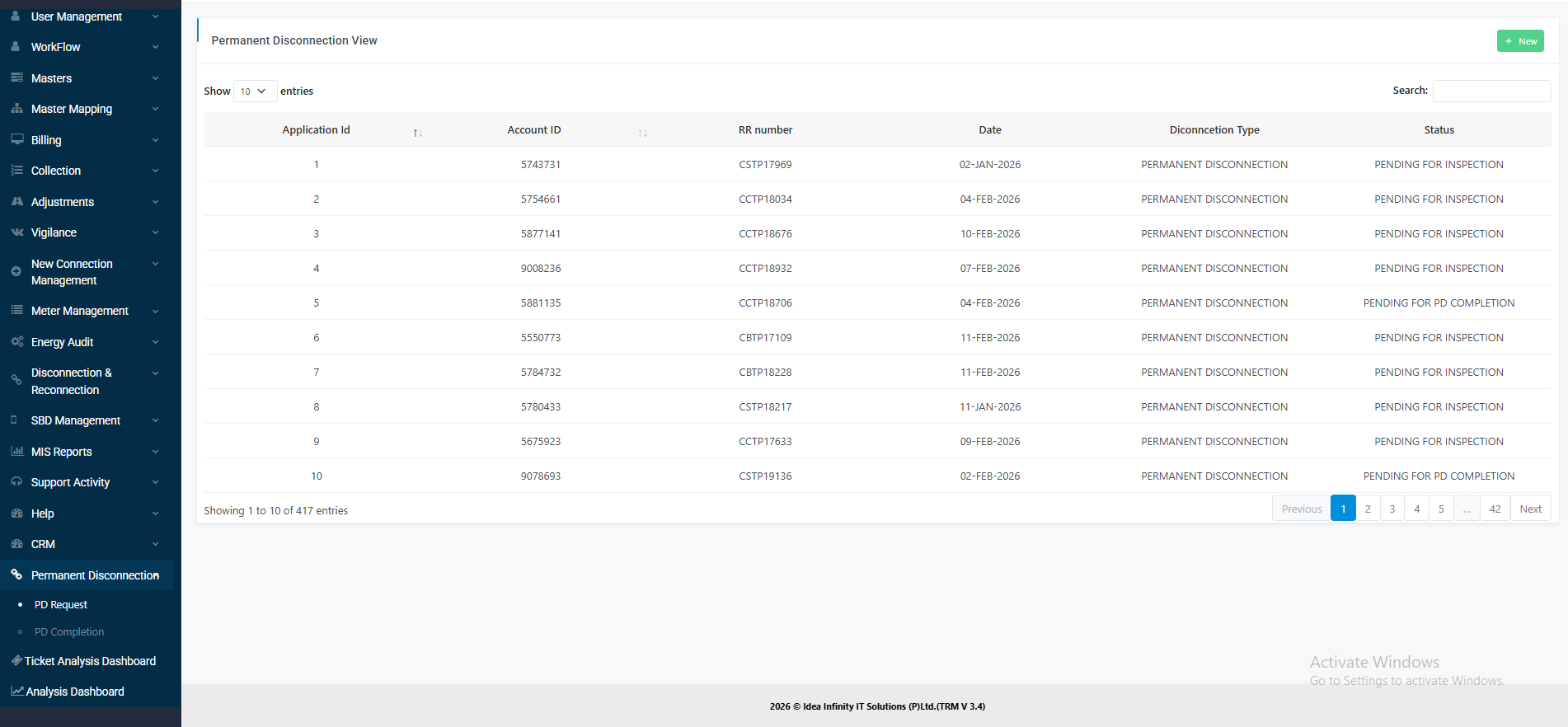Viewport: 1568px width, 727px height.
Task: Click the Collection list icon
Action: click(16, 171)
